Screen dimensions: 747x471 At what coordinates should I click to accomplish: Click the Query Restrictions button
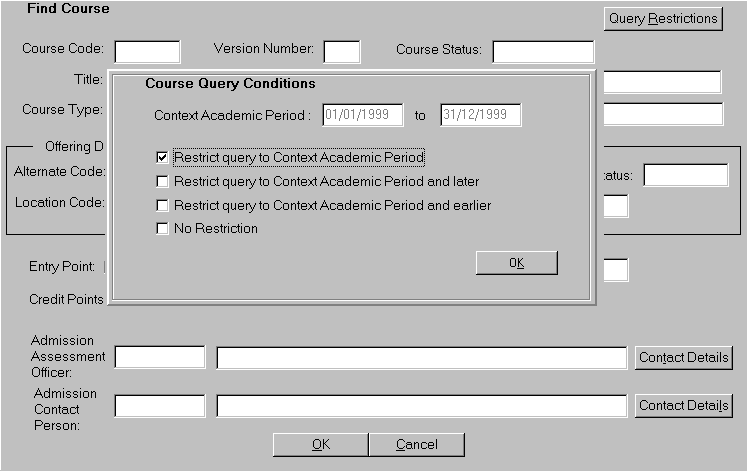(x=663, y=19)
